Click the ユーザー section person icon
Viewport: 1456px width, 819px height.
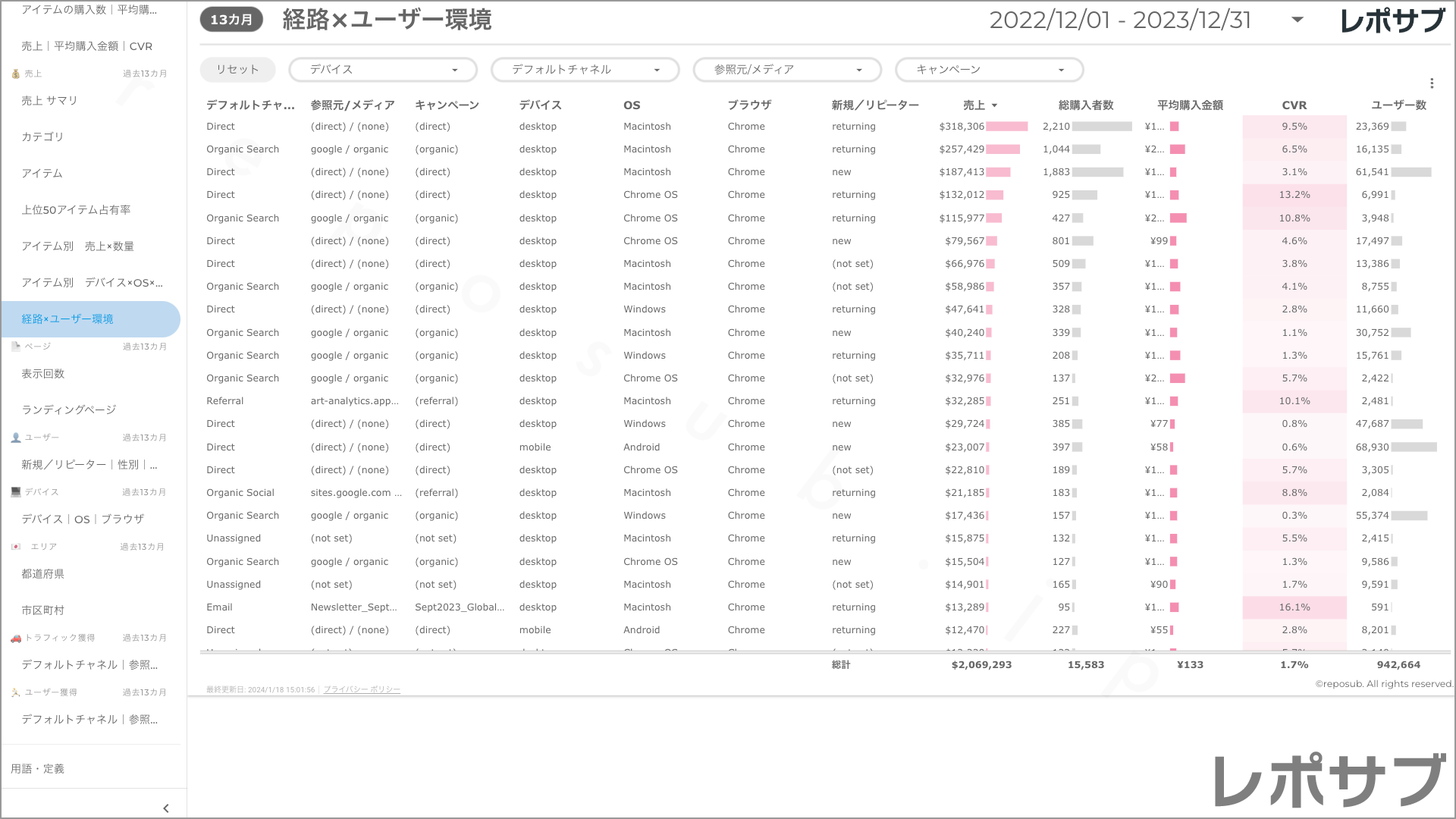(x=15, y=438)
